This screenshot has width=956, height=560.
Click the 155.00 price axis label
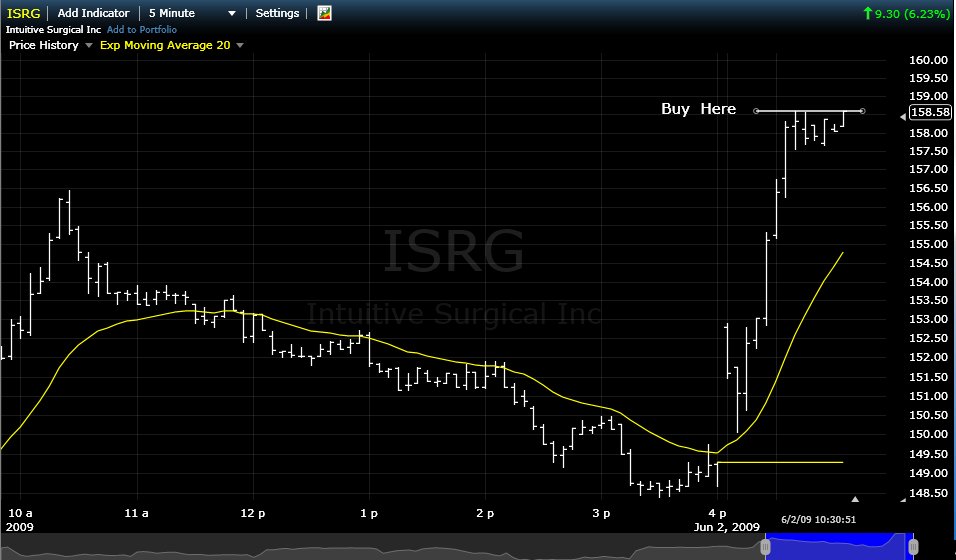coord(928,244)
